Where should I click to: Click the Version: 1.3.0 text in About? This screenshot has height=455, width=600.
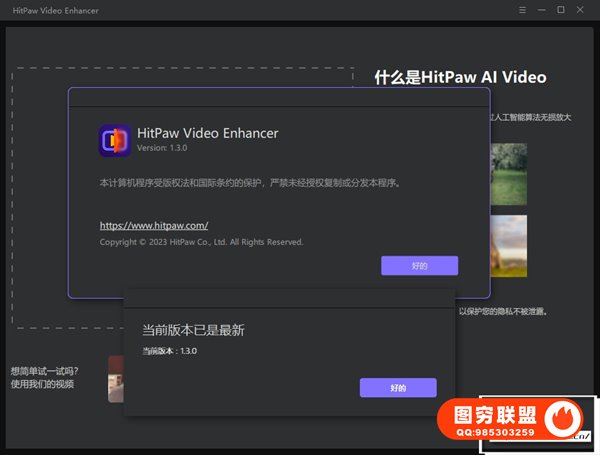click(162, 148)
